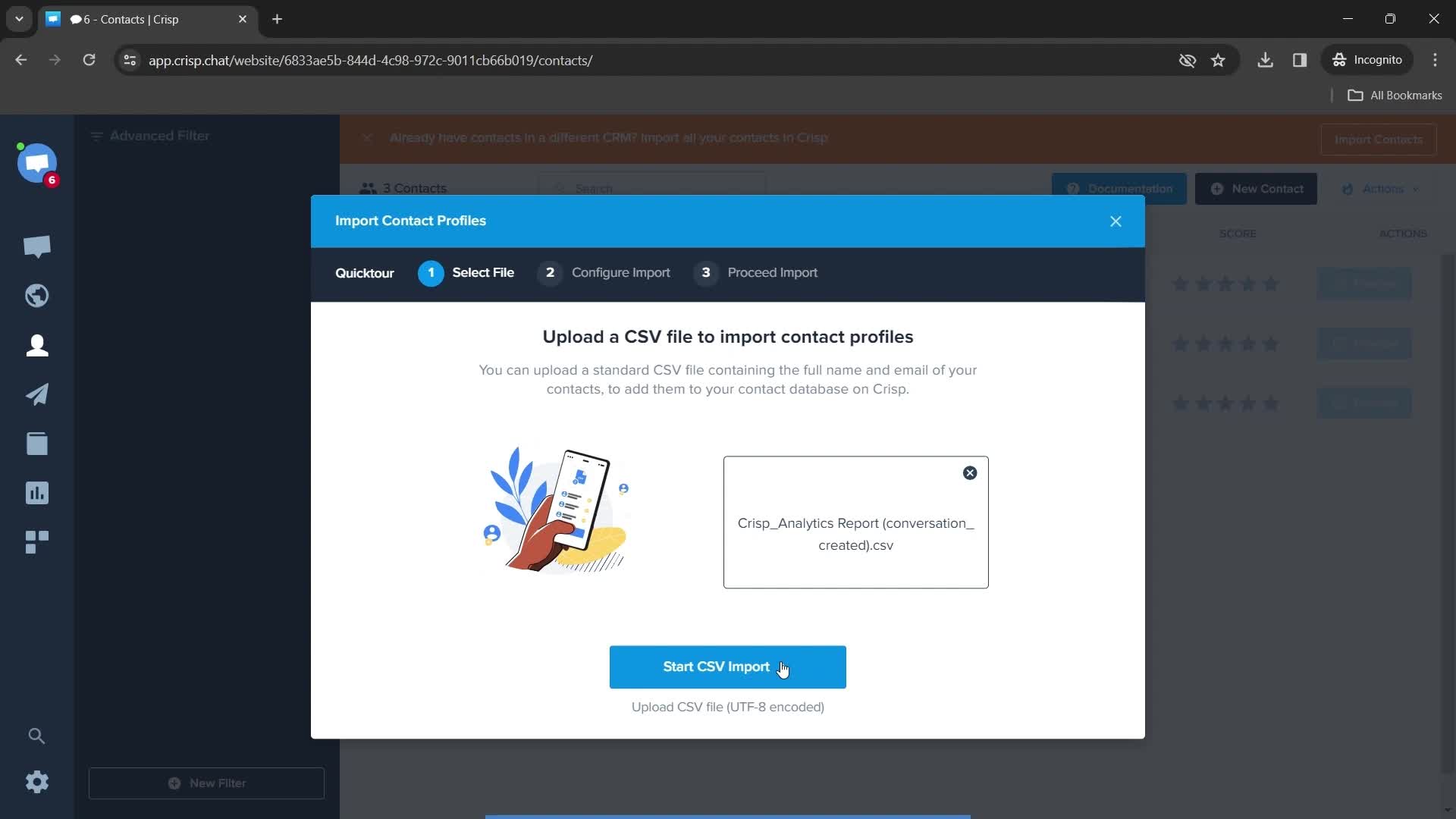Click Start CSV Import button
1456x819 pixels.
[728, 667]
